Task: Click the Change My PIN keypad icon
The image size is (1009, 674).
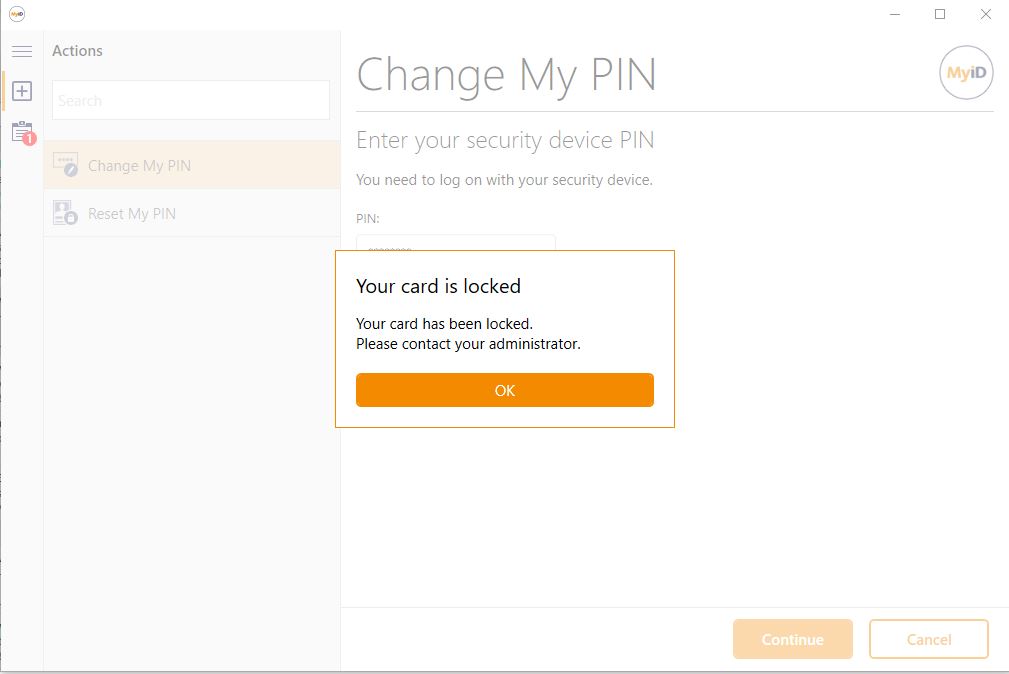Action: click(x=65, y=165)
